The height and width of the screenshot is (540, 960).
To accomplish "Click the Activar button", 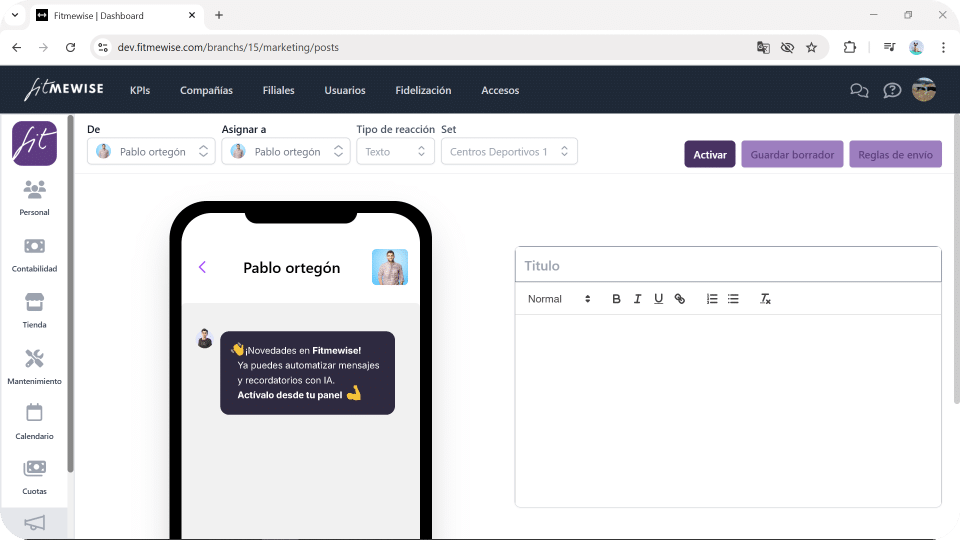I will 710,154.
